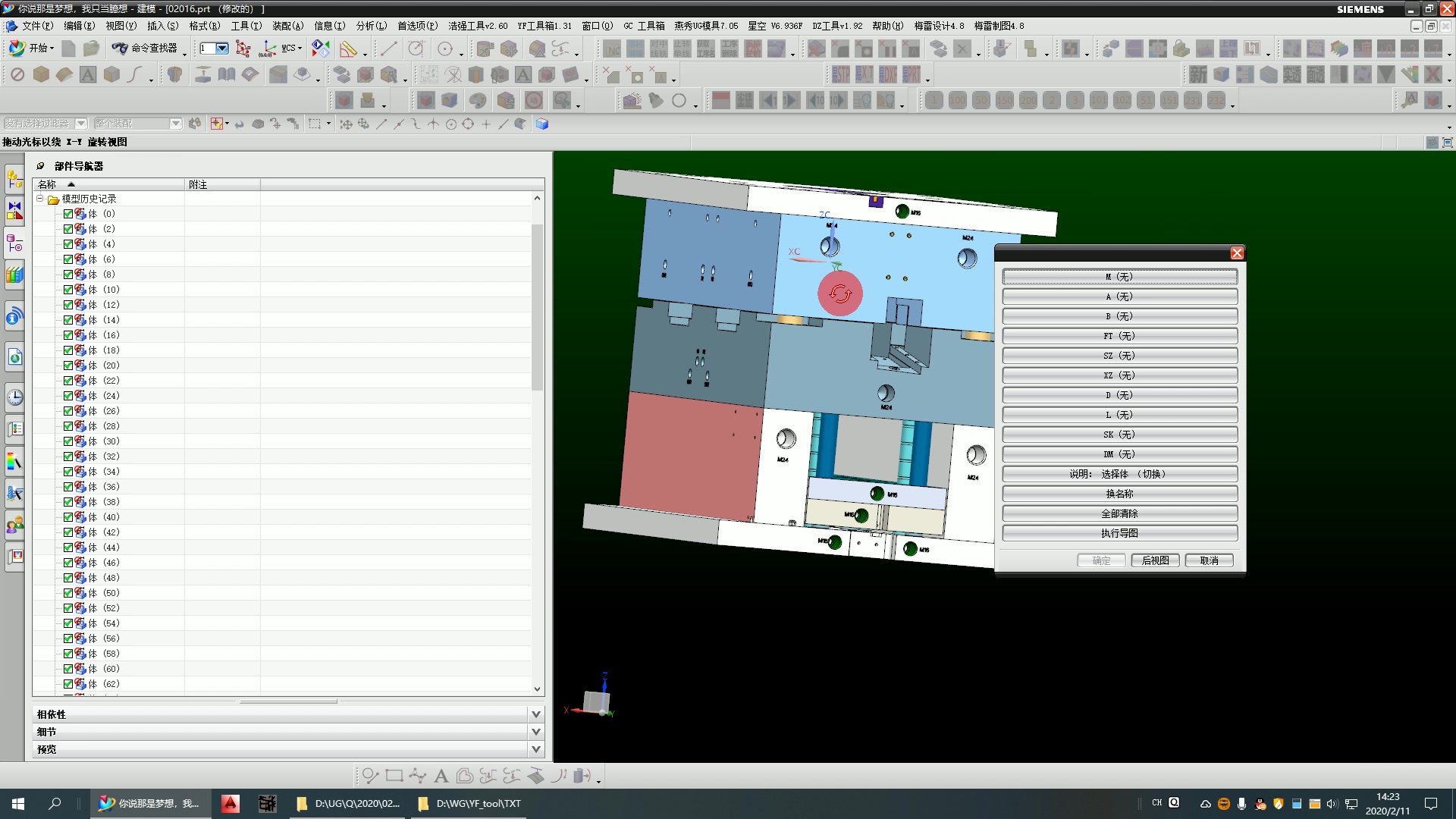Uncheck body 体 (0) checkbox
1456x819 pixels.
tap(68, 214)
